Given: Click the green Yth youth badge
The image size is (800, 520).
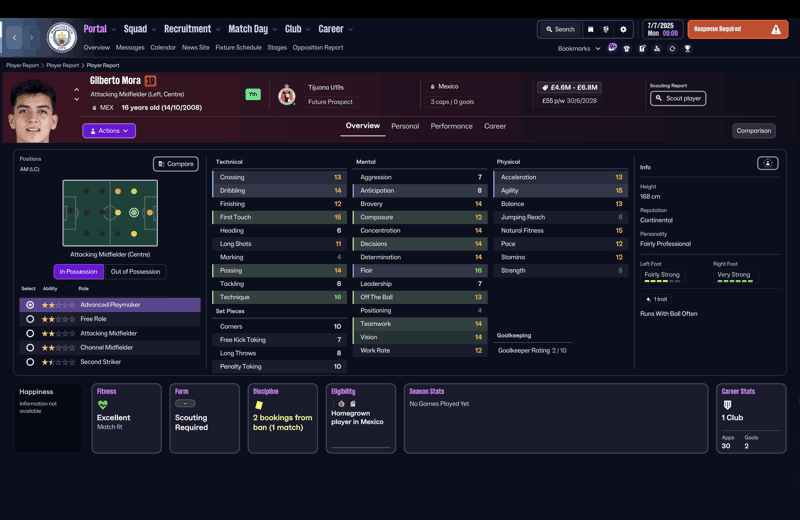Looking at the screenshot, I should [x=253, y=94].
